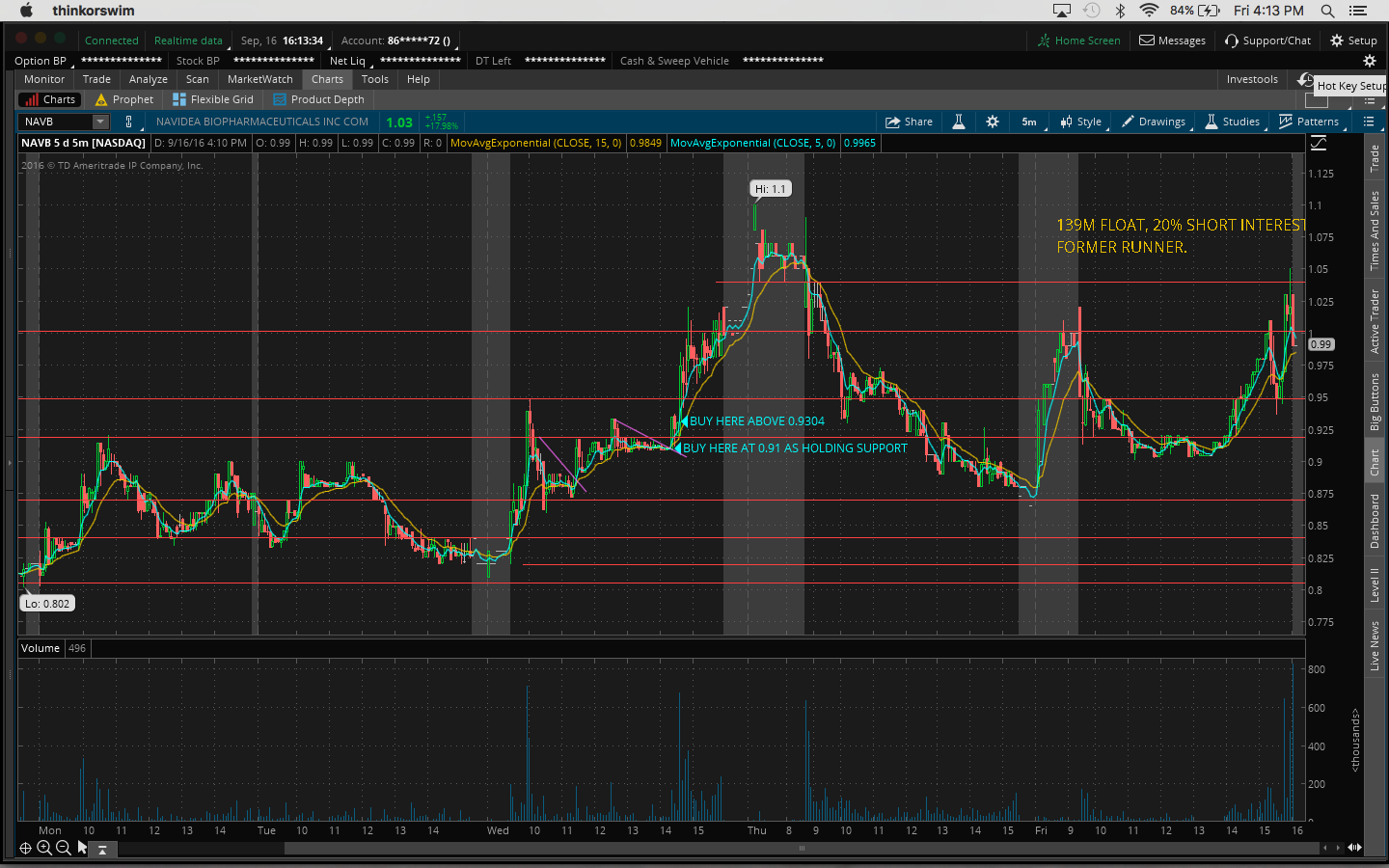This screenshot has height=868, width=1389.
Task: Open chart settings gear icon
Action: point(993,122)
